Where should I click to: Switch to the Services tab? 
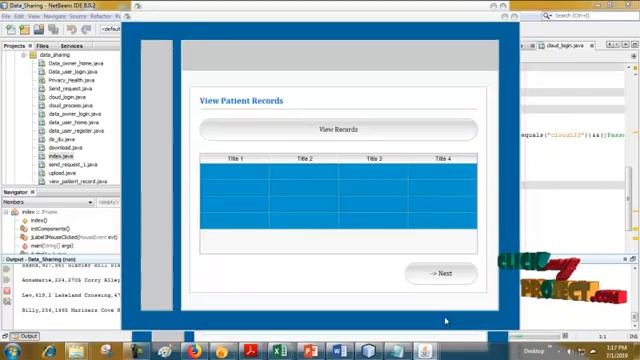pyautogui.click(x=71, y=46)
